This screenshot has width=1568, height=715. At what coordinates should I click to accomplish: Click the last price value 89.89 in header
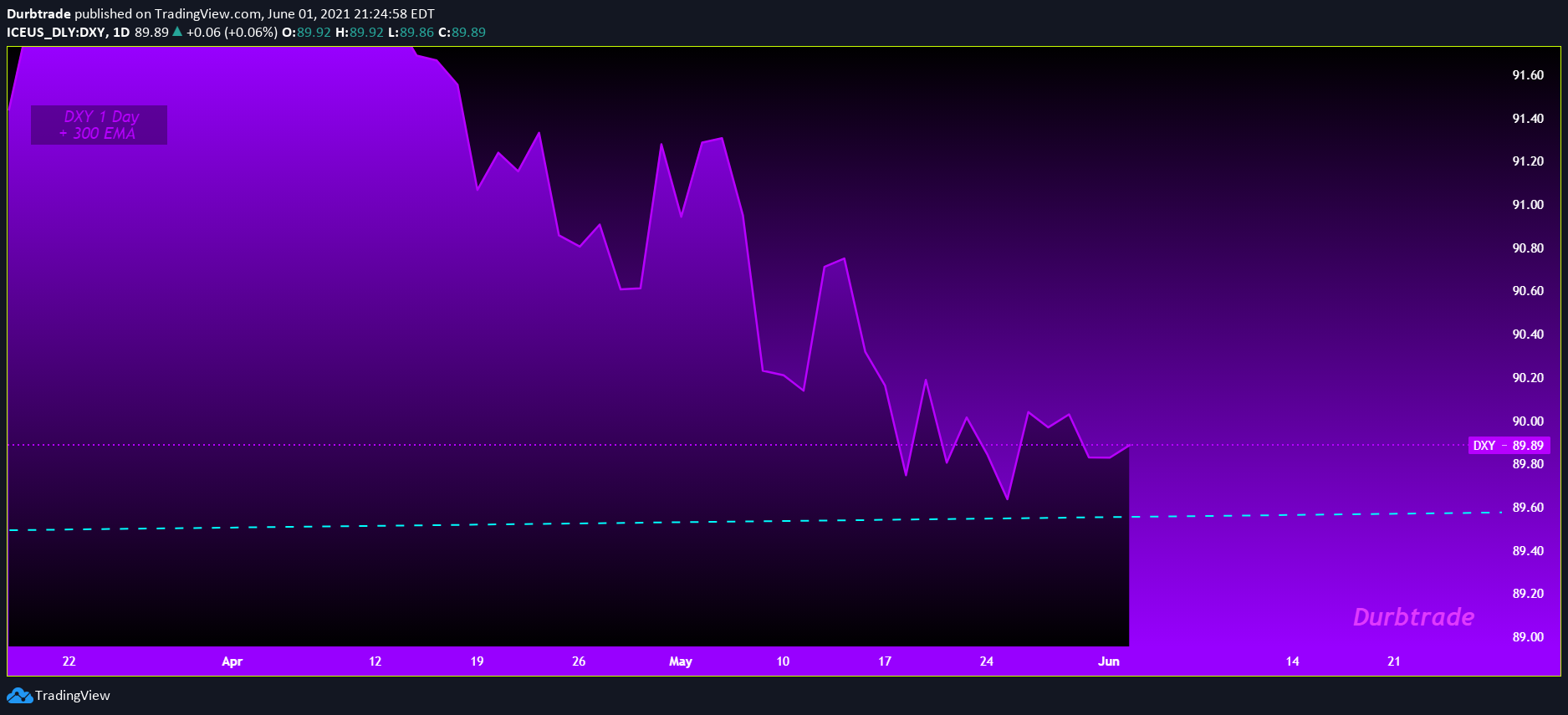(x=151, y=33)
